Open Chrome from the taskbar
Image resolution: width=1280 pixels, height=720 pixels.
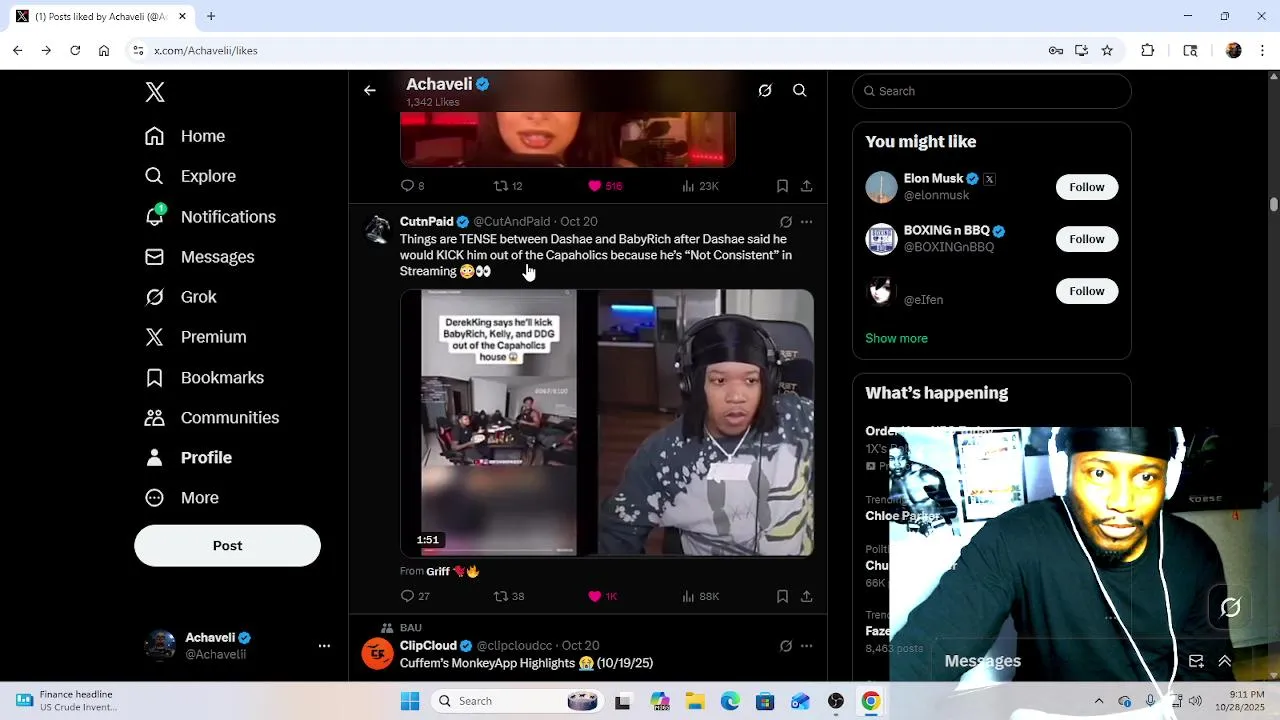871,701
